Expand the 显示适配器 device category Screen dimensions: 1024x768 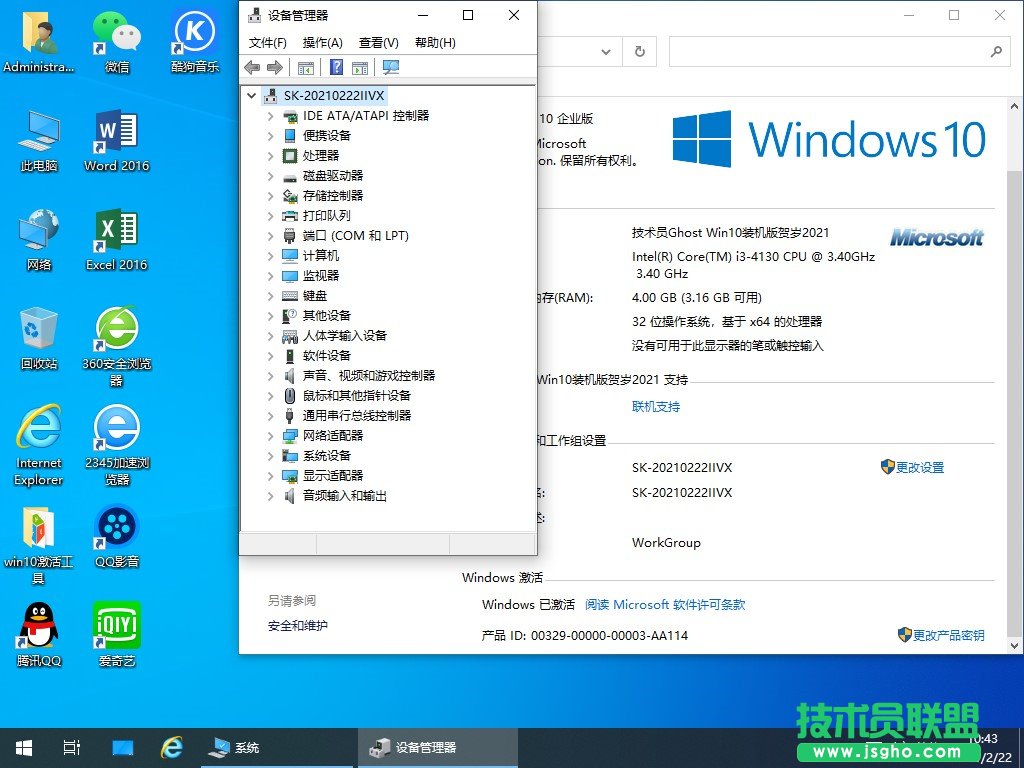270,476
